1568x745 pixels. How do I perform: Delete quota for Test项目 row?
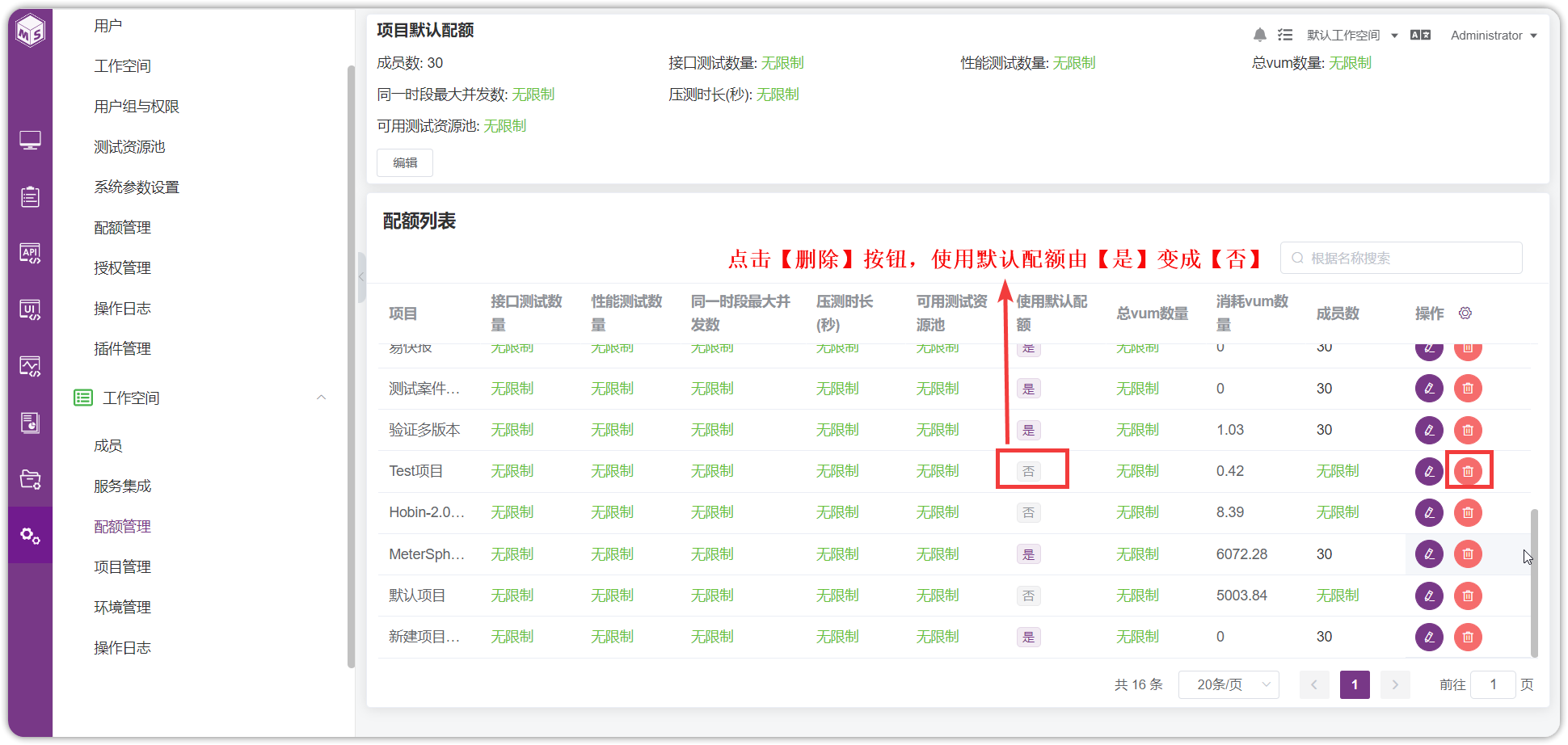[x=1468, y=471]
